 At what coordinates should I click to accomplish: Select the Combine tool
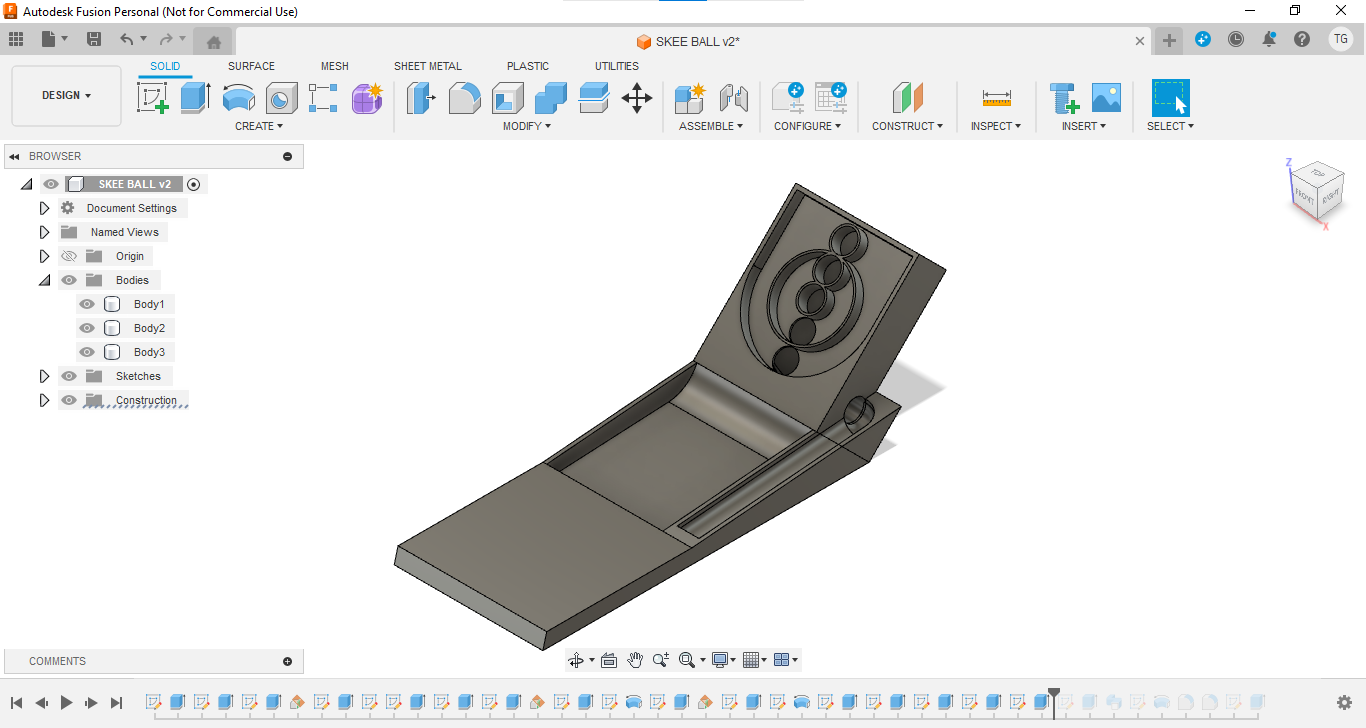pos(551,98)
